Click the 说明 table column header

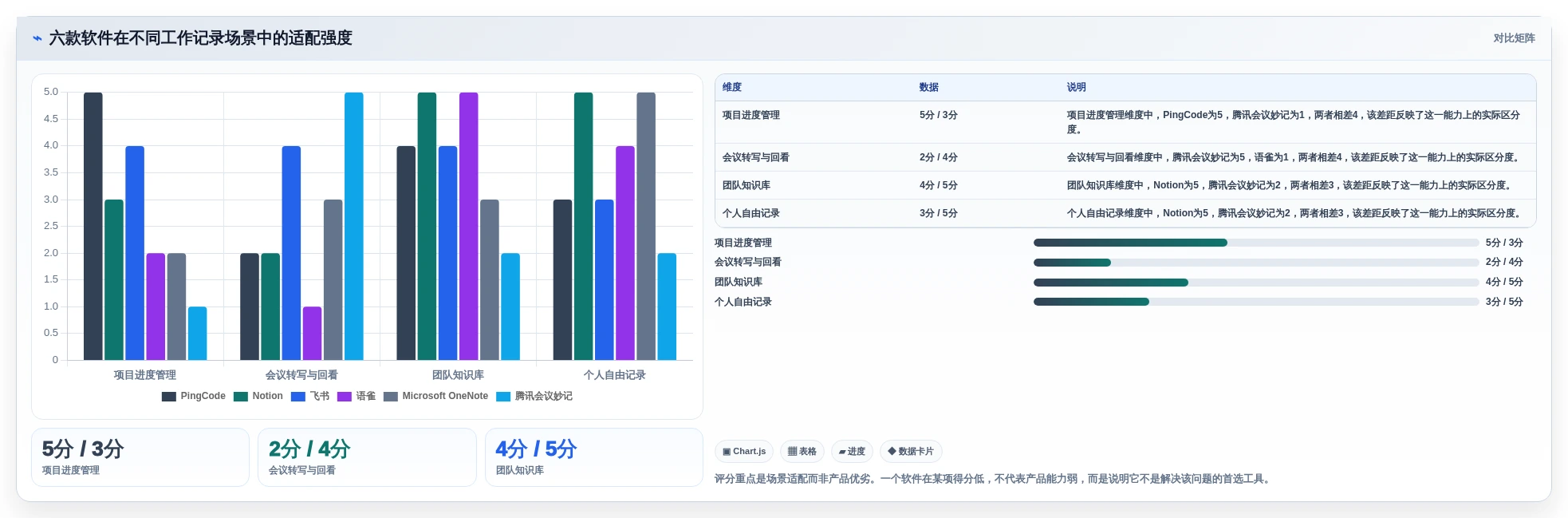coord(1077,87)
